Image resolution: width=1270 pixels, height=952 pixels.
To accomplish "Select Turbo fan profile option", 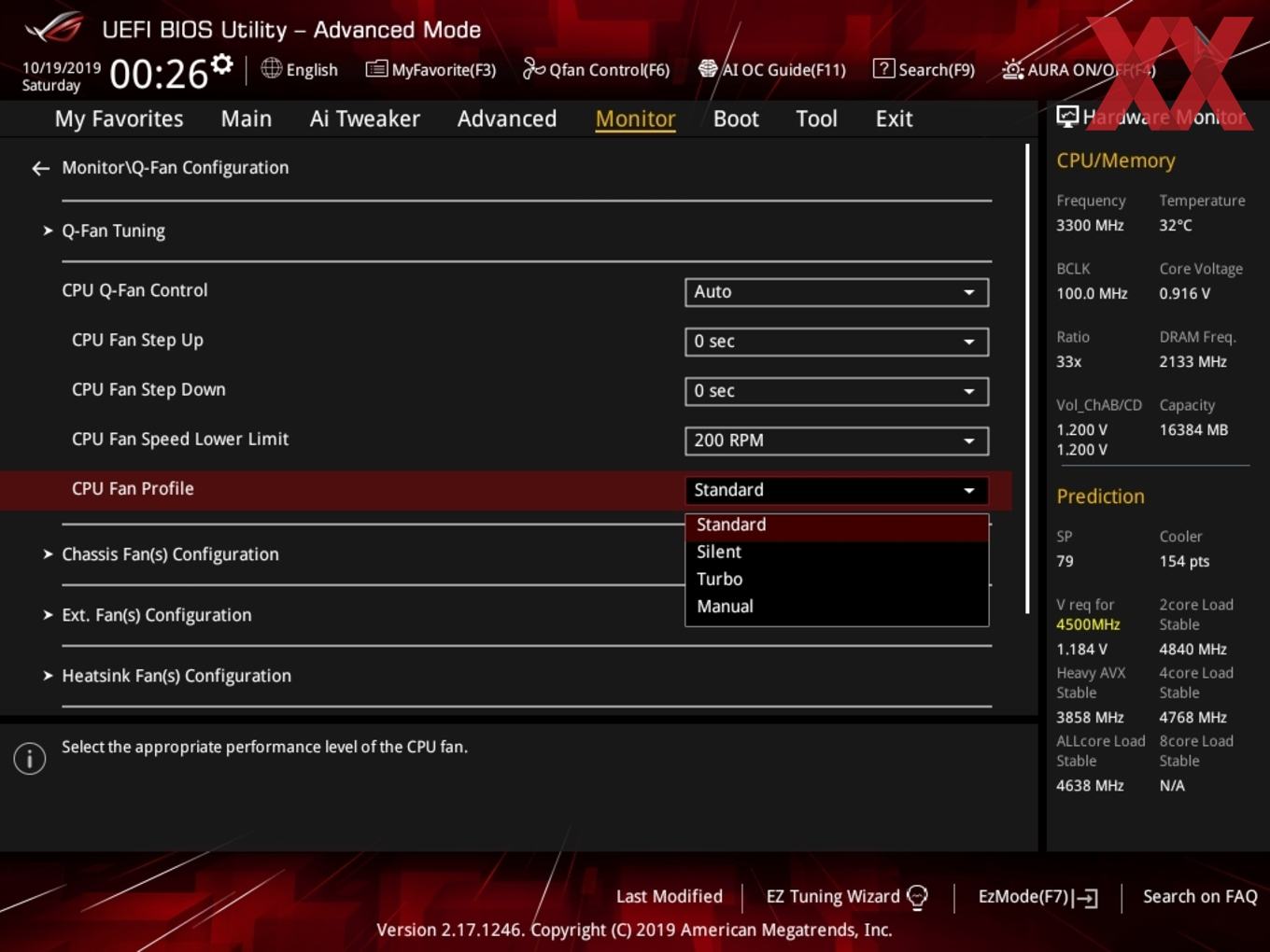I will [837, 580].
